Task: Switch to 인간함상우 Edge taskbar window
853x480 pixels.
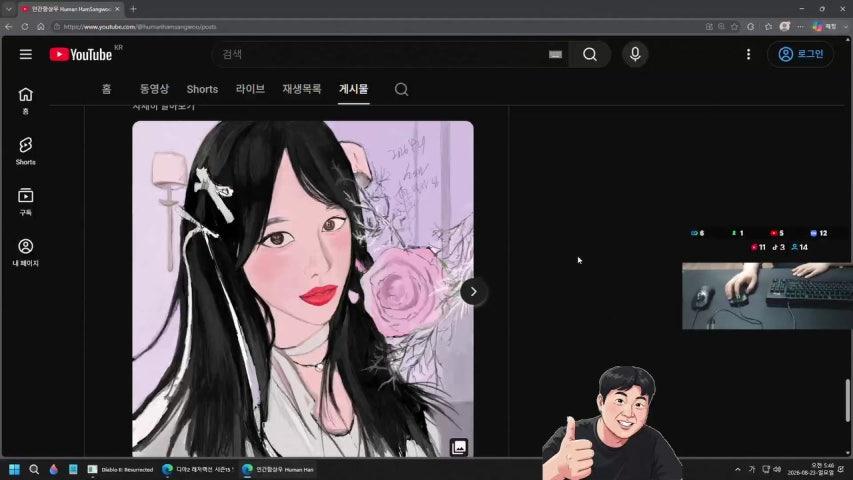Action: tap(278, 469)
